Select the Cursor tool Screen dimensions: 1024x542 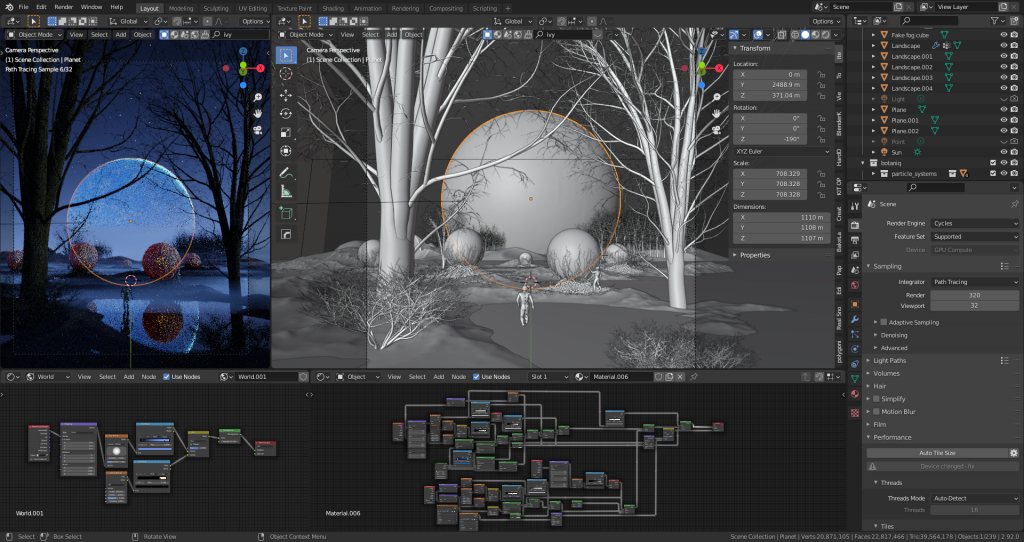pos(285,74)
